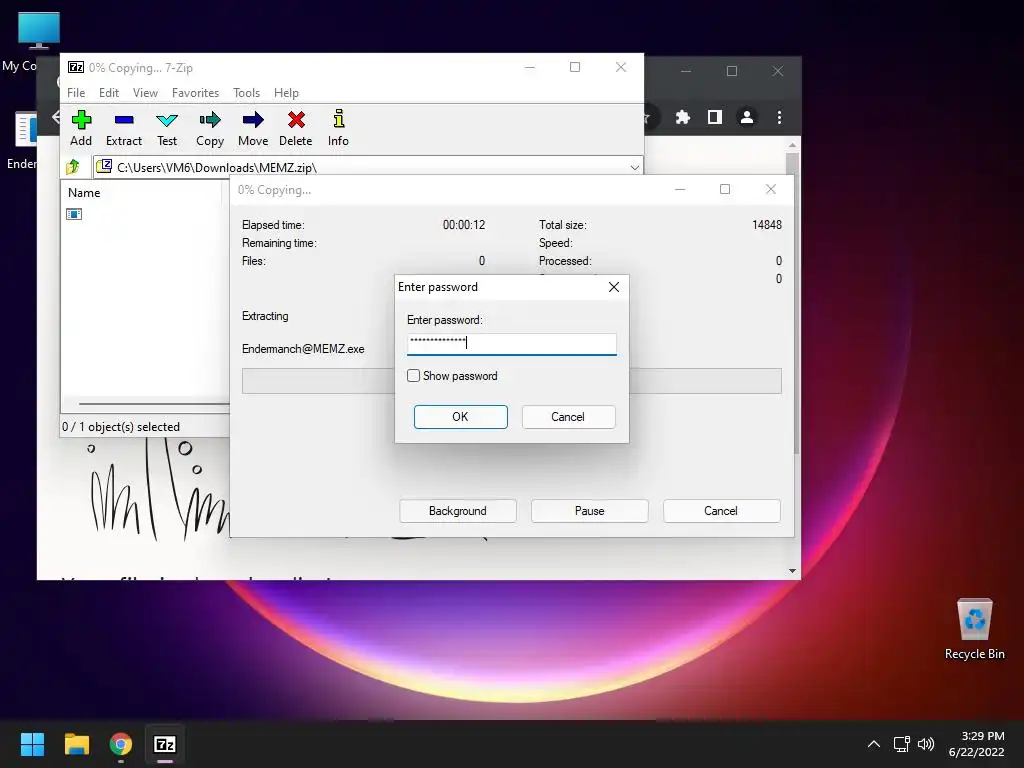Switch to Chrome in the taskbar

click(x=121, y=744)
